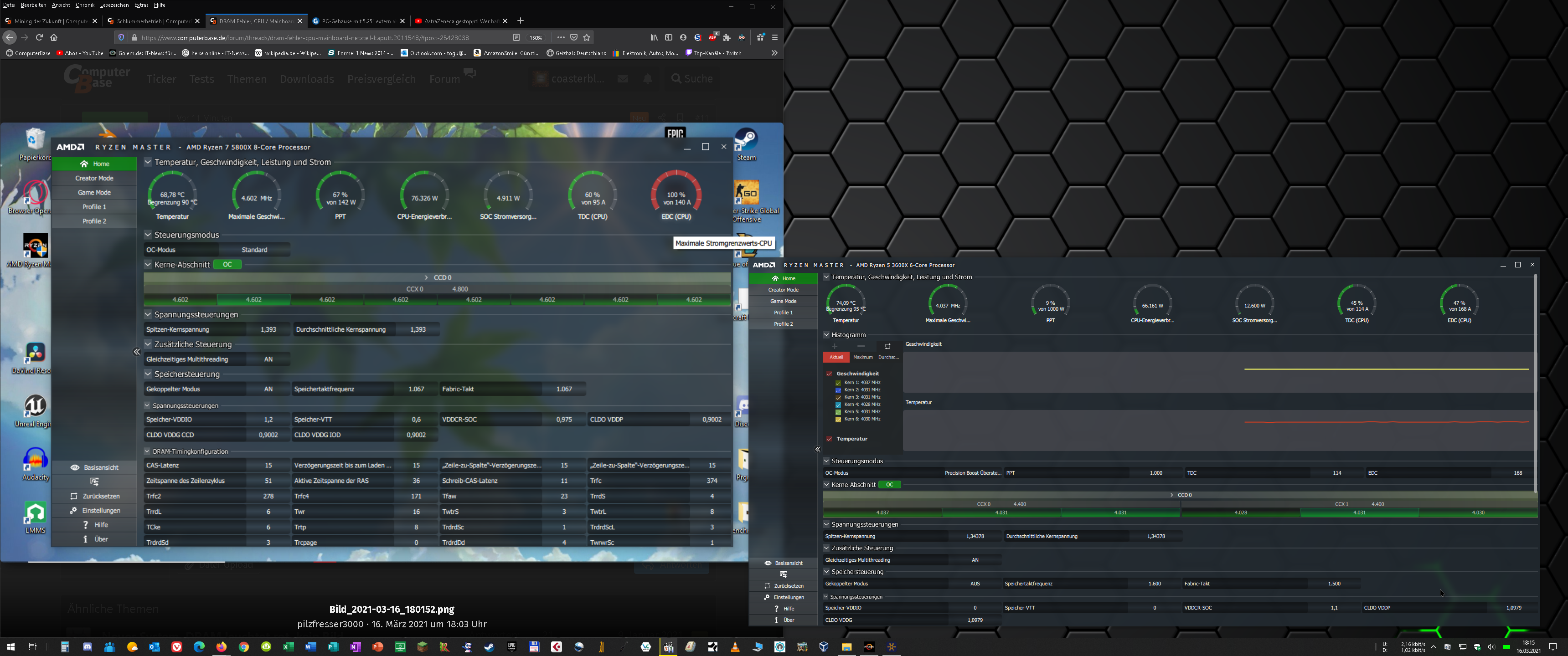Collapse DRAM-Timingkonfiguration section in 5800X window
Viewport: 1568px width, 656px height.
[147, 451]
